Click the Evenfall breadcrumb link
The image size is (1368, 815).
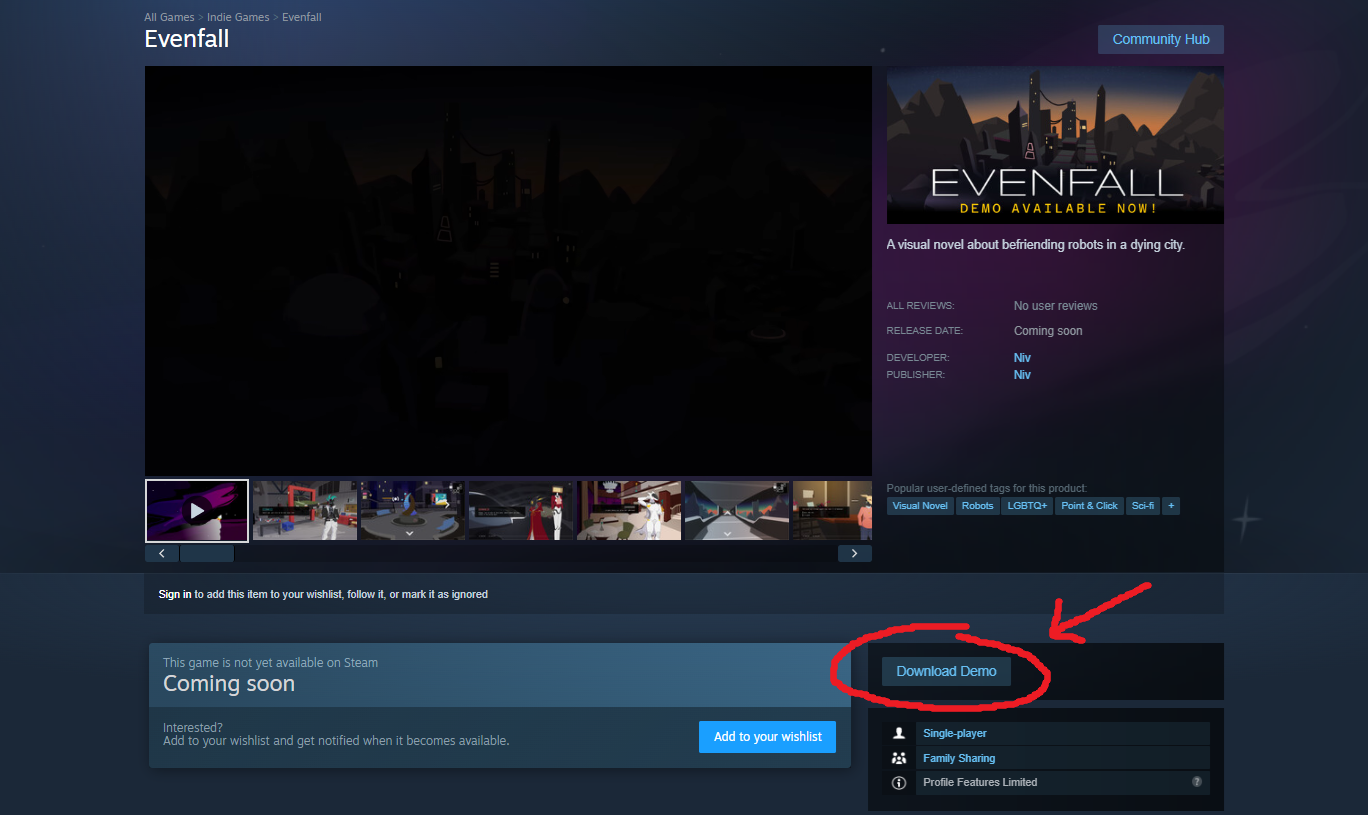tap(302, 17)
